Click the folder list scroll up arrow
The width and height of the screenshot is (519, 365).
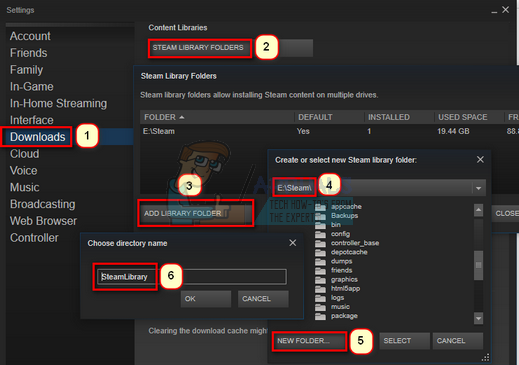click(478, 210)
